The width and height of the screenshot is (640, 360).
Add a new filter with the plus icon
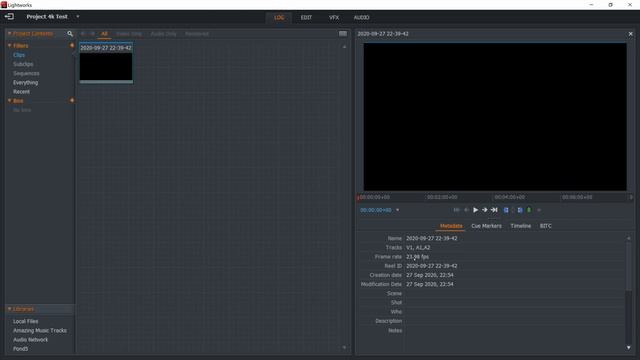click(x=72, y=46)
